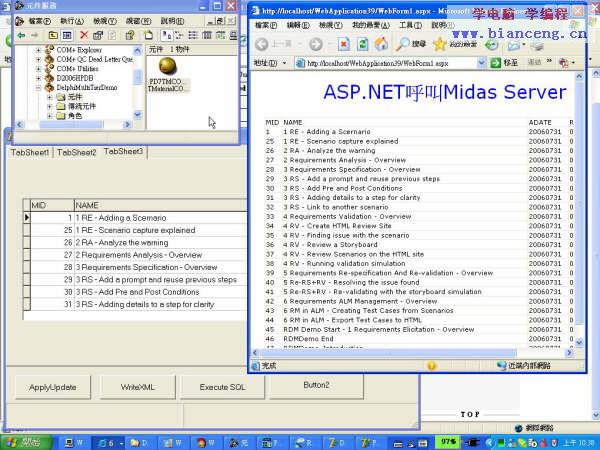The width and height of the screenshot is (600, 450).
Task: Click the WriteXML button
Action: tap(138, 387)
